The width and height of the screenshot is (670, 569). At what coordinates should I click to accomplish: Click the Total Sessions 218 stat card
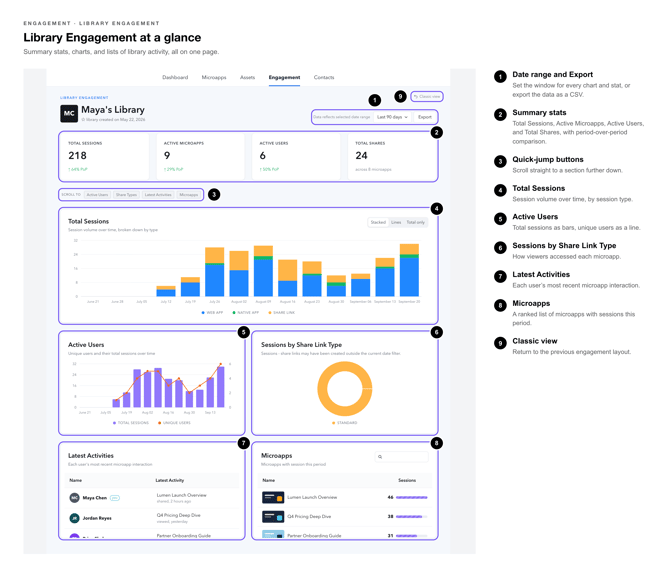pyautogui.click(x=105, y=156)
